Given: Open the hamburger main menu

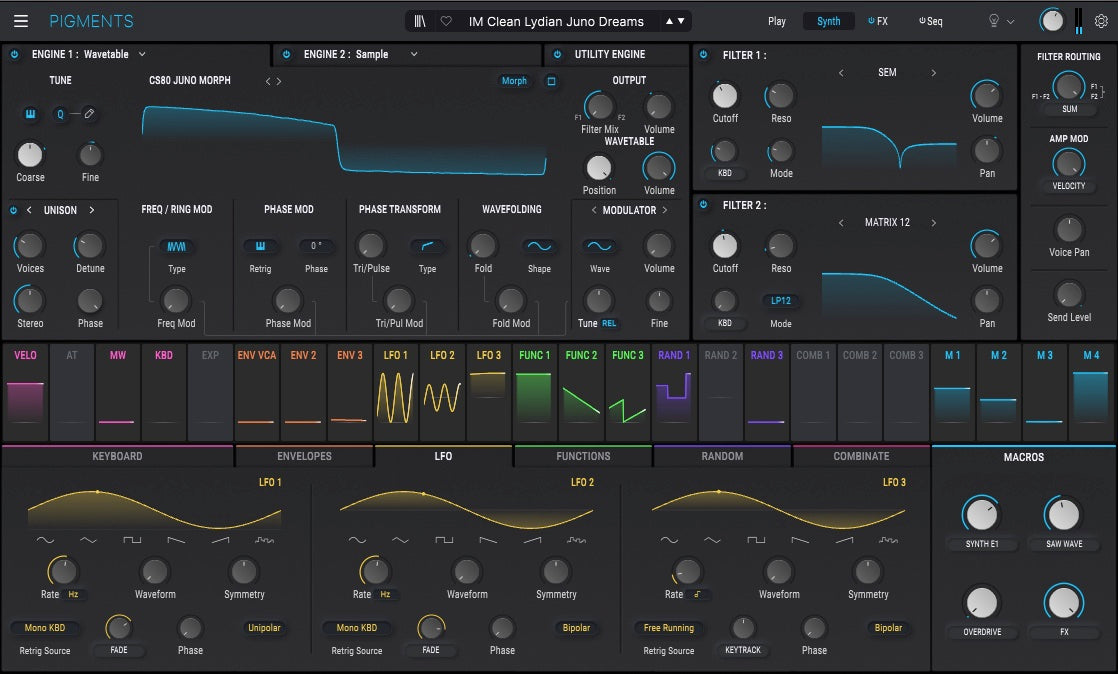Looking at the screenshot, I should tap(21, 21).
